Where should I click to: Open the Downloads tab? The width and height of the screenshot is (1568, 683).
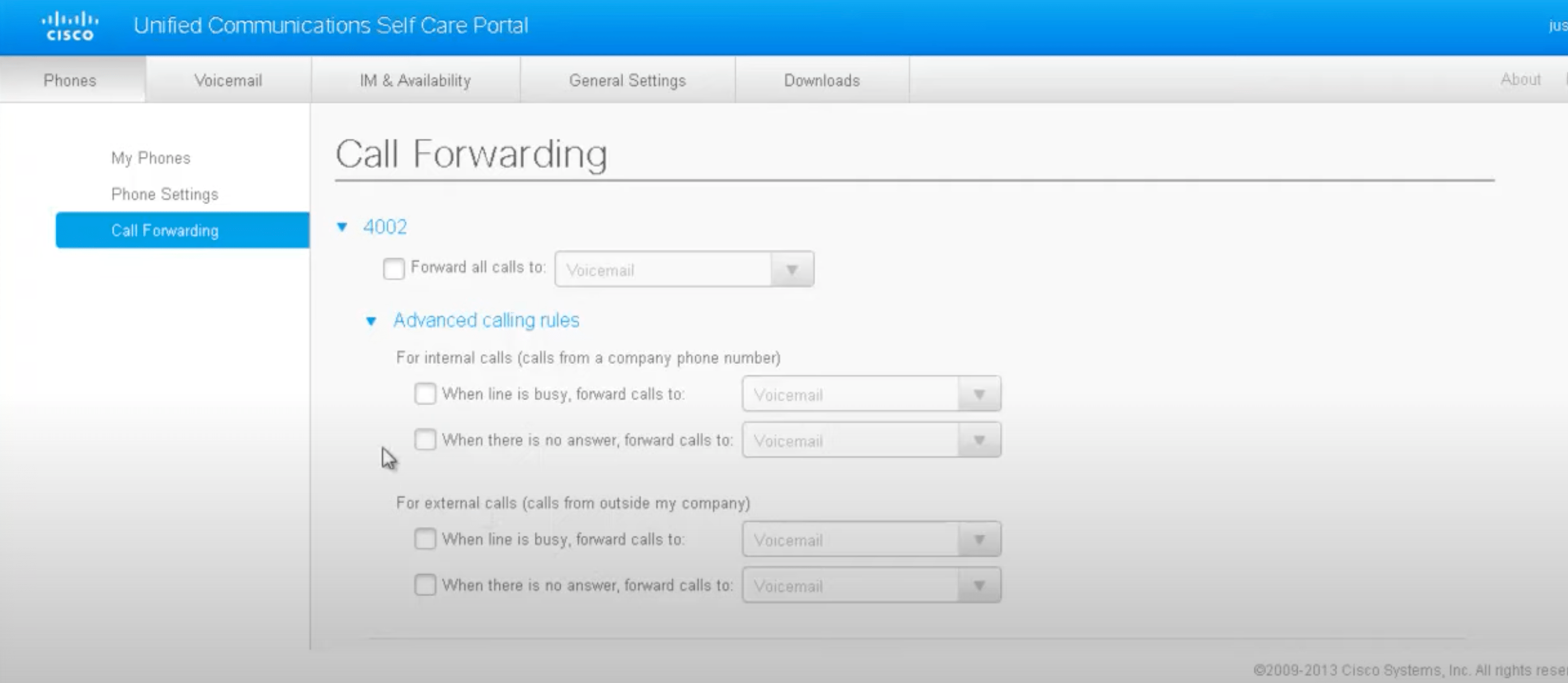[x=822, y=80]
